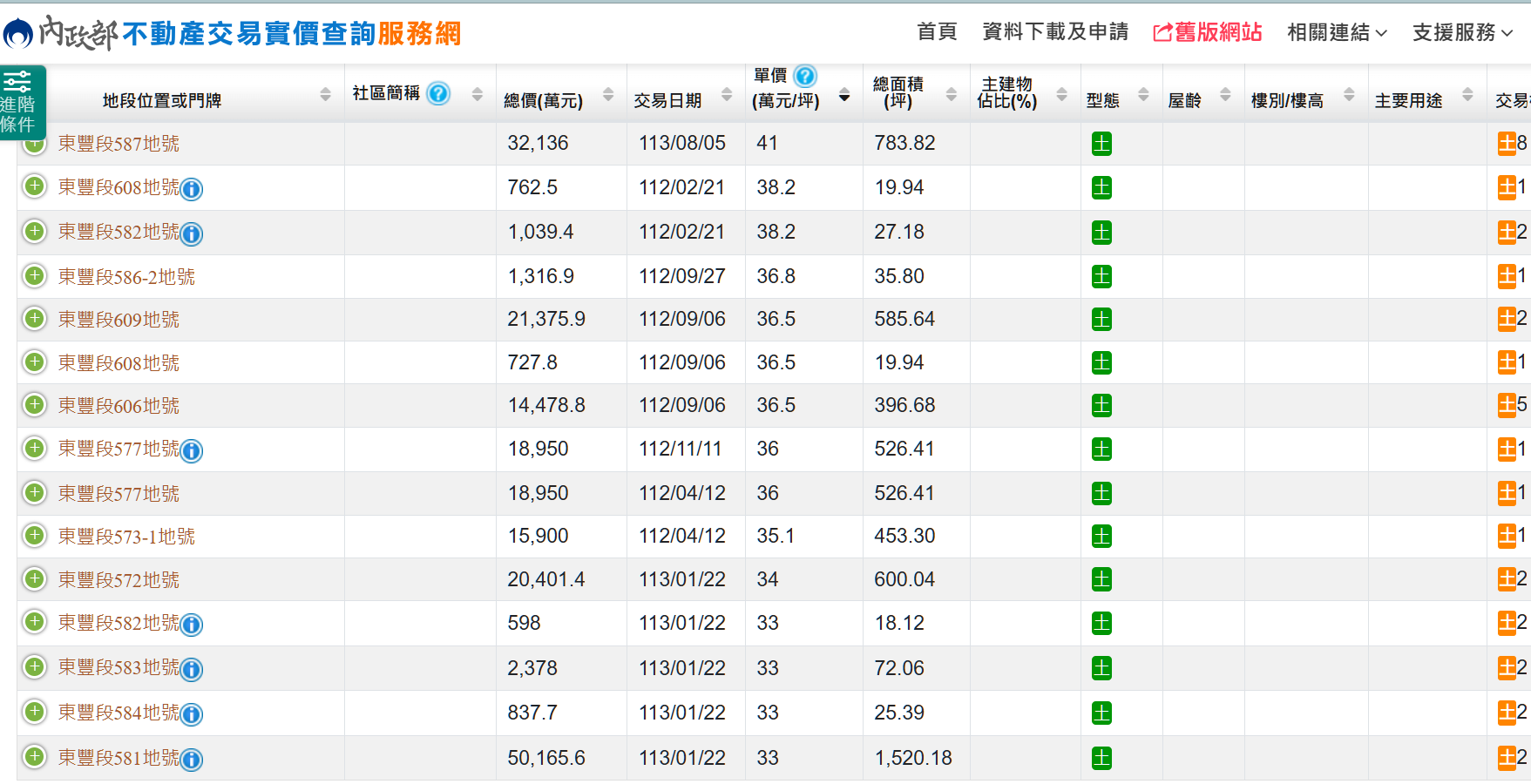The width and height of the screenshot is (1531, 784).
Task: Click green land type icon for 東豐段573-1地號
Action: point(1101,537)
